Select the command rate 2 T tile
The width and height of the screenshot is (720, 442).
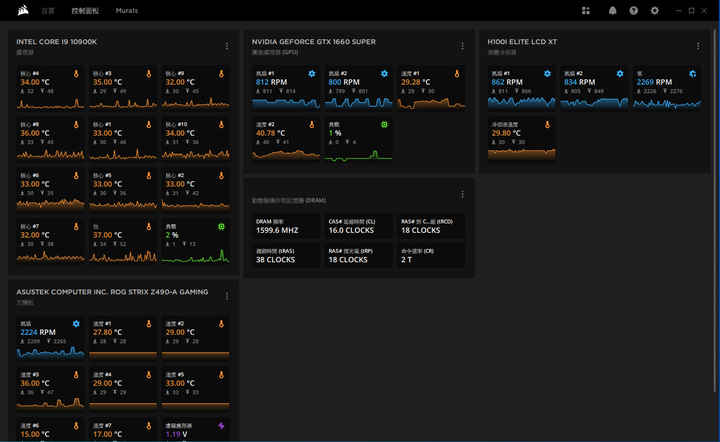pyautogui.click(x=431, y=255)
